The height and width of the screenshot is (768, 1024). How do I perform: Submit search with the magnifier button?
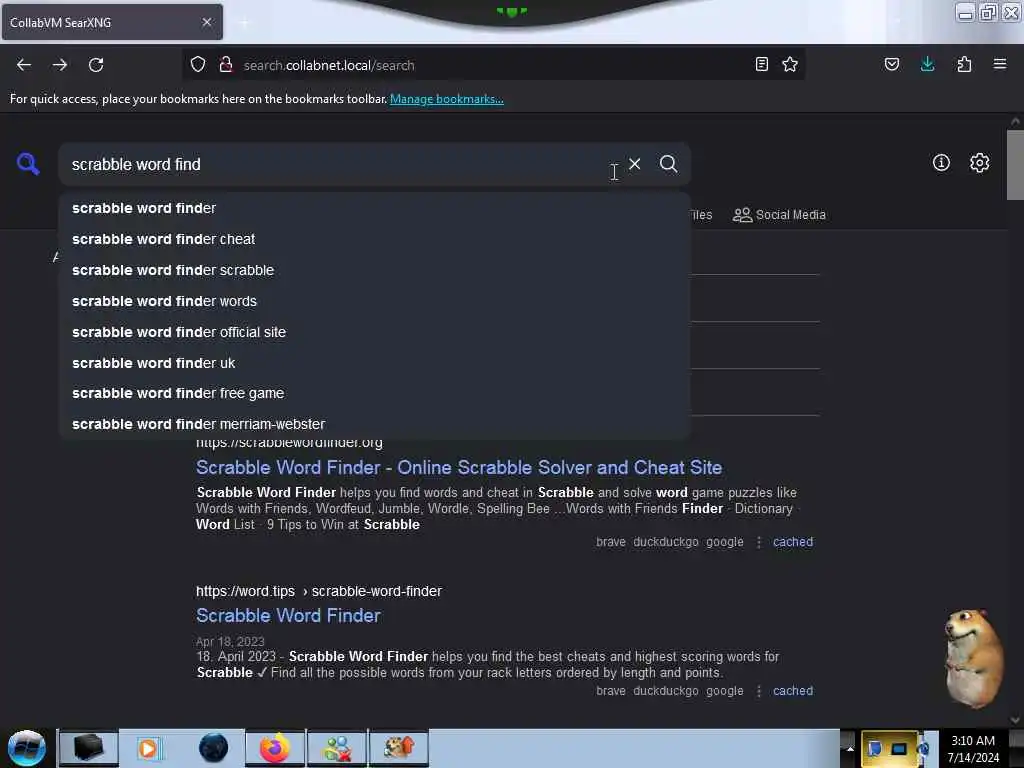[669, 164]
